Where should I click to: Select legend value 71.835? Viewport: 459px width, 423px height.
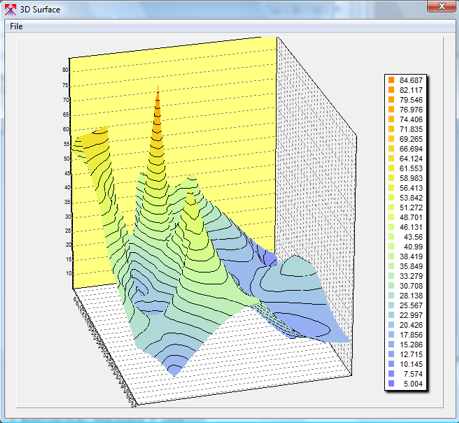click(411, 129)
